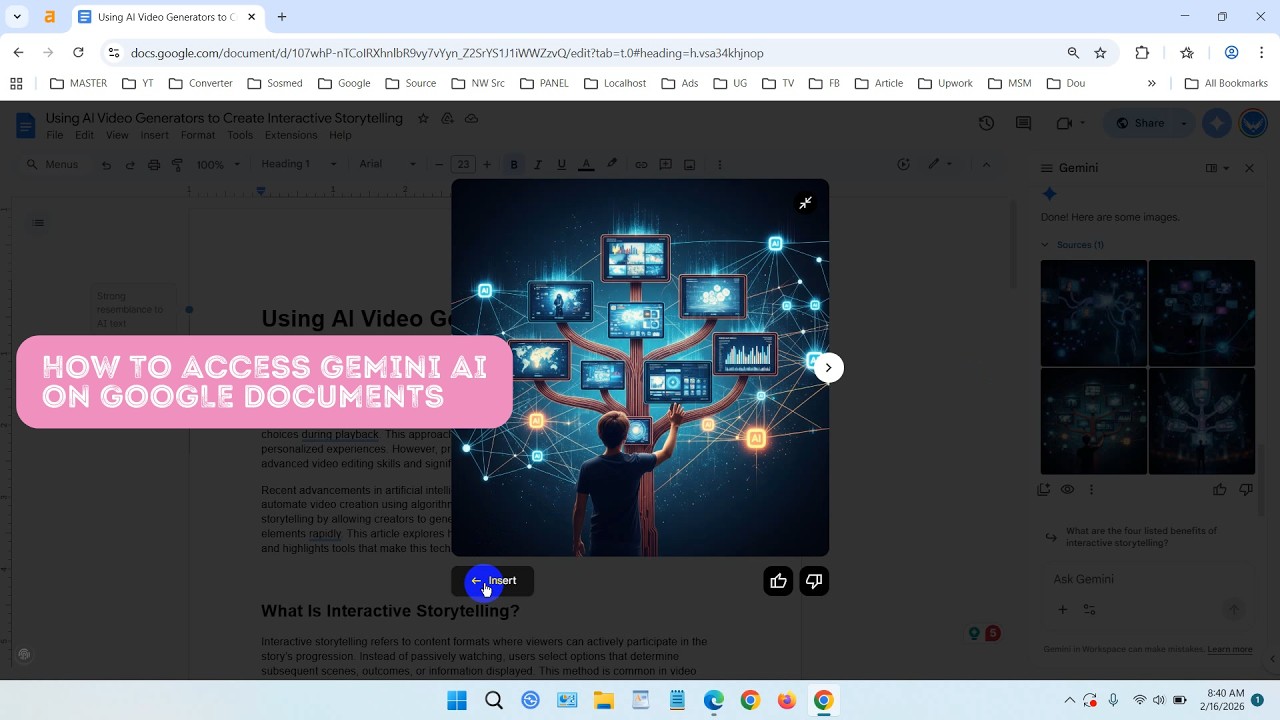Open the Insert menu
The width and height of the screenshot is (1280, 720).
154,135
